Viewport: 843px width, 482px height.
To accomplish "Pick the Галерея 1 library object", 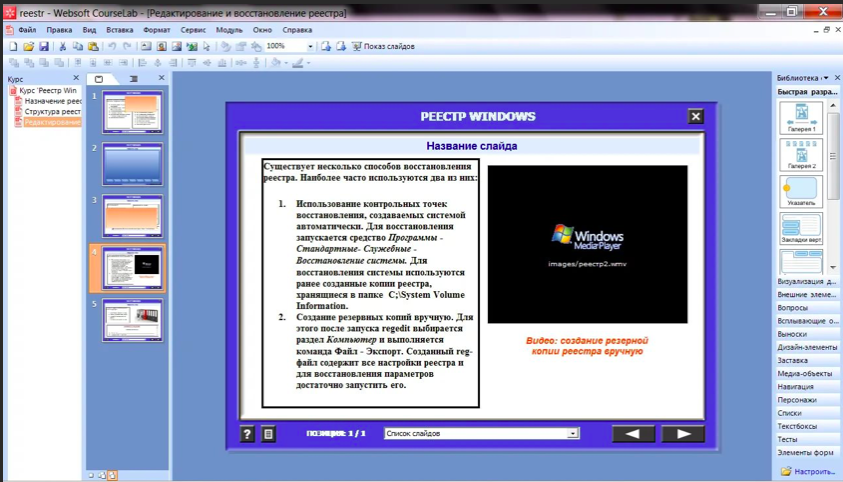I will (801, 118).
